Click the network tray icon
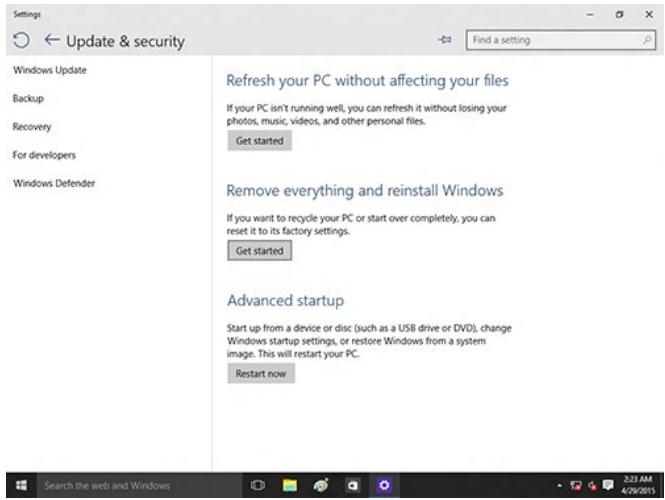 pyautogui.click(x=576, y=486)
